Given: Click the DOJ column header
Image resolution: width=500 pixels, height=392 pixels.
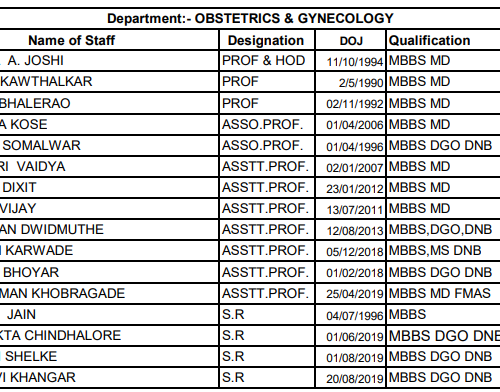Looking at the screenshot, I should (351, 40).
